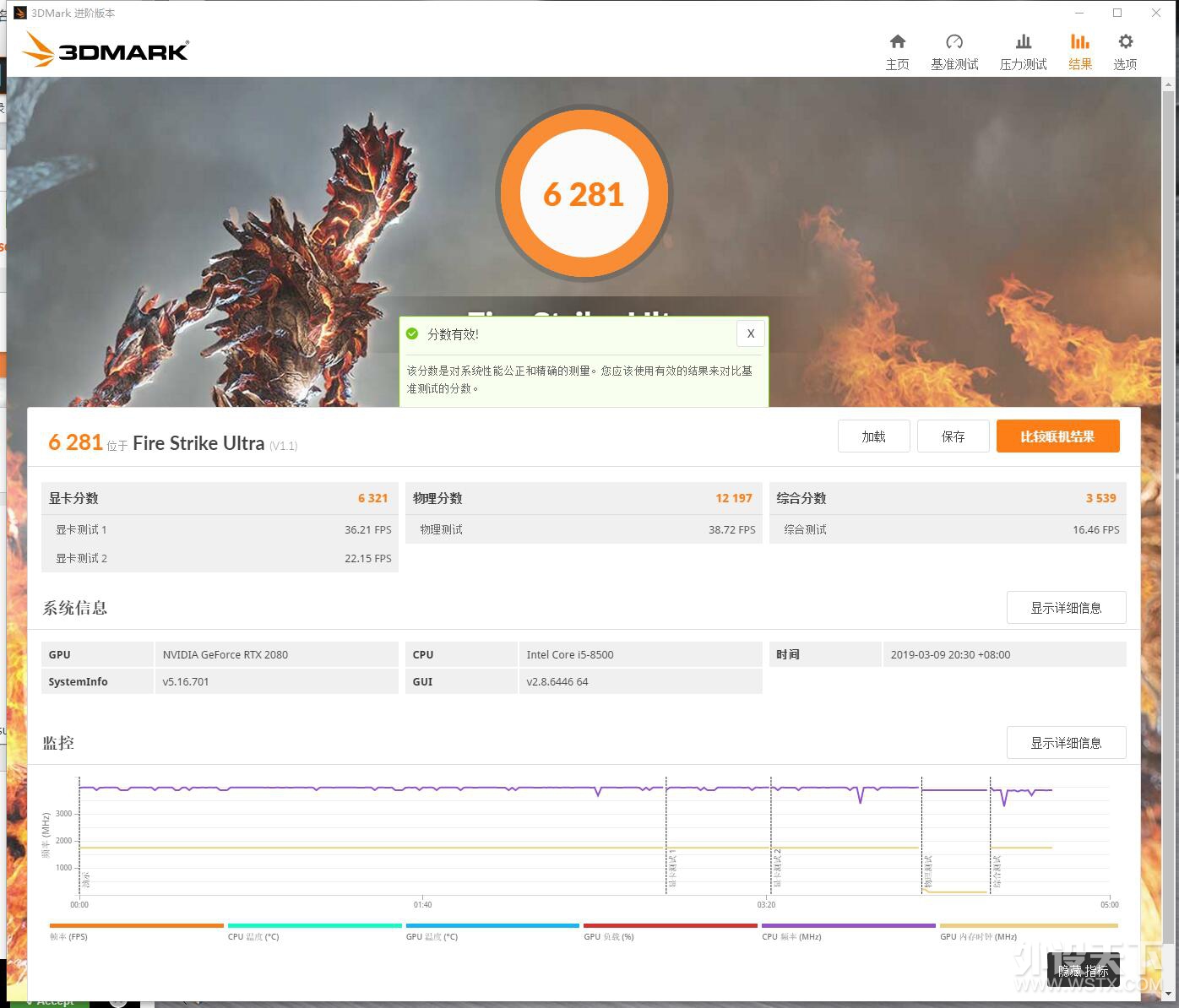Click the vertical scrollbar up arrow
This screenshot has height=1008, width=1179.
pos(1169,84)
